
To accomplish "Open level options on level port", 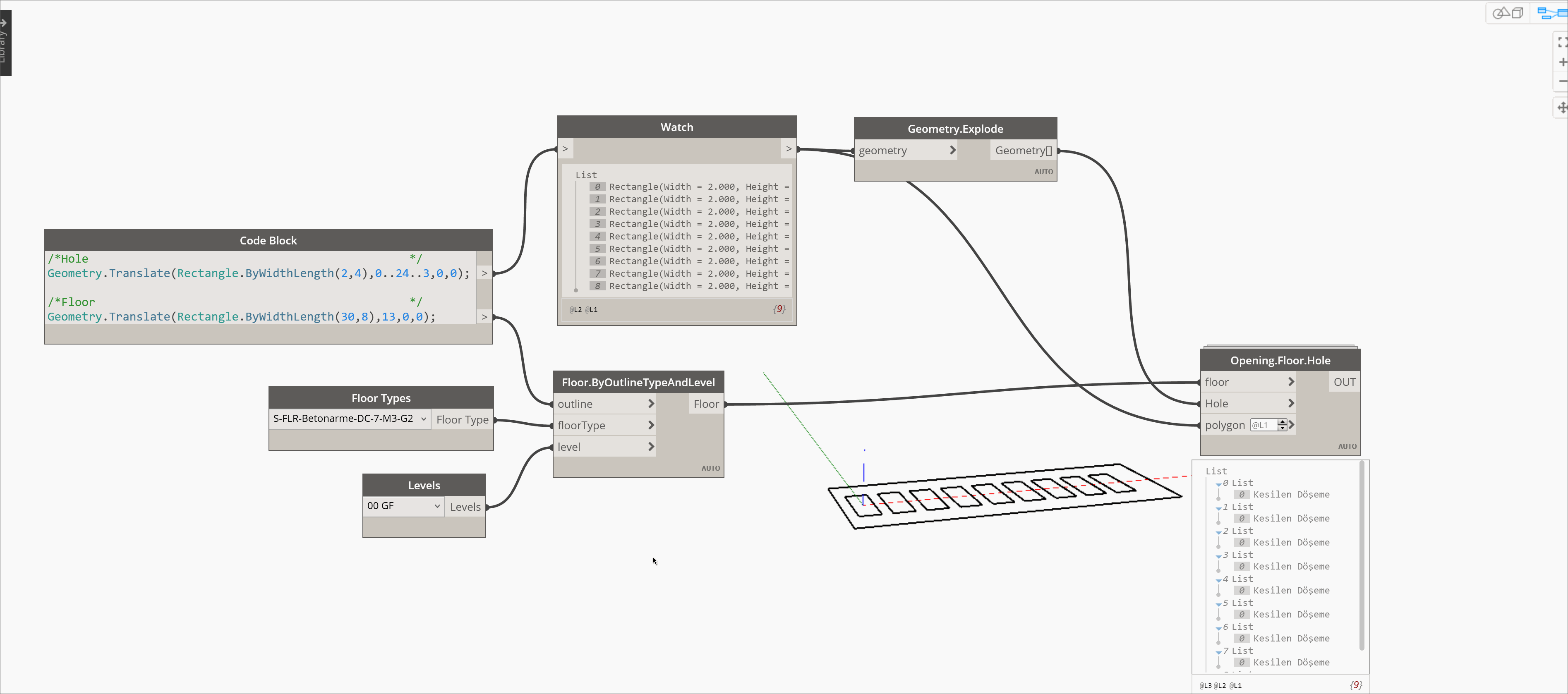I will tap(651, 446).
